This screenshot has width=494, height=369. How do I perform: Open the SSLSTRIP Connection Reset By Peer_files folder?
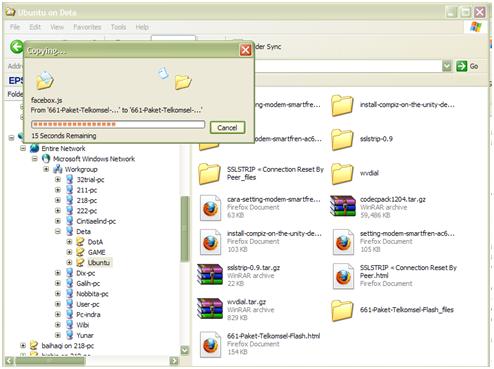209,174
